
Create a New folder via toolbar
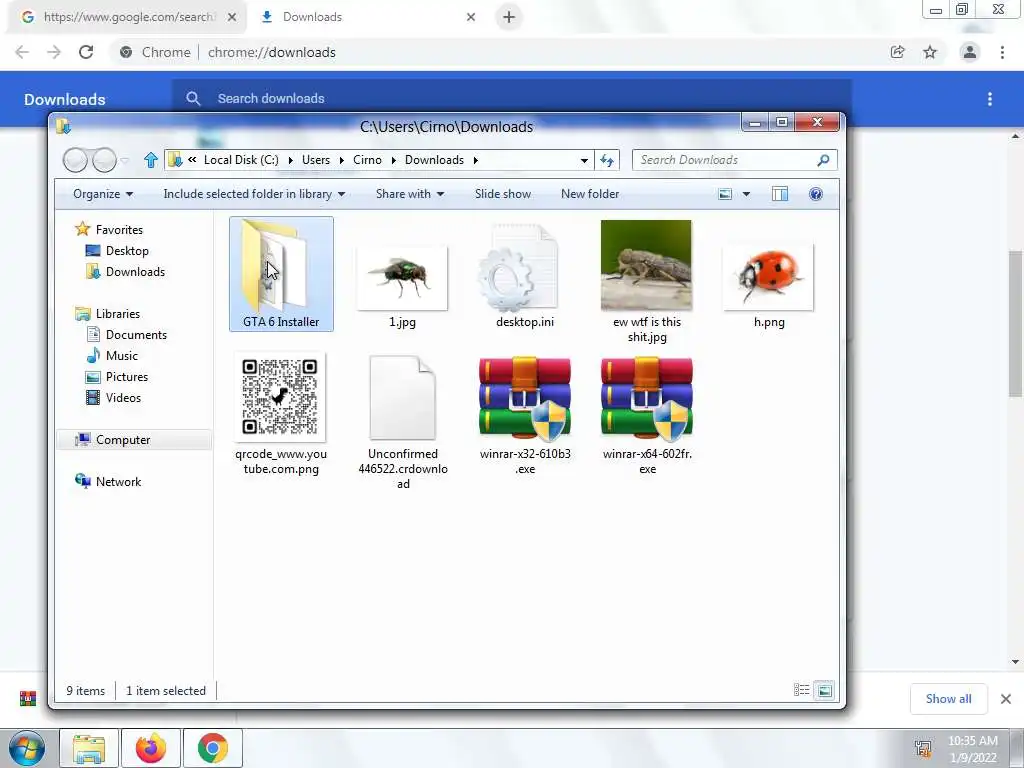click(590, 194)
